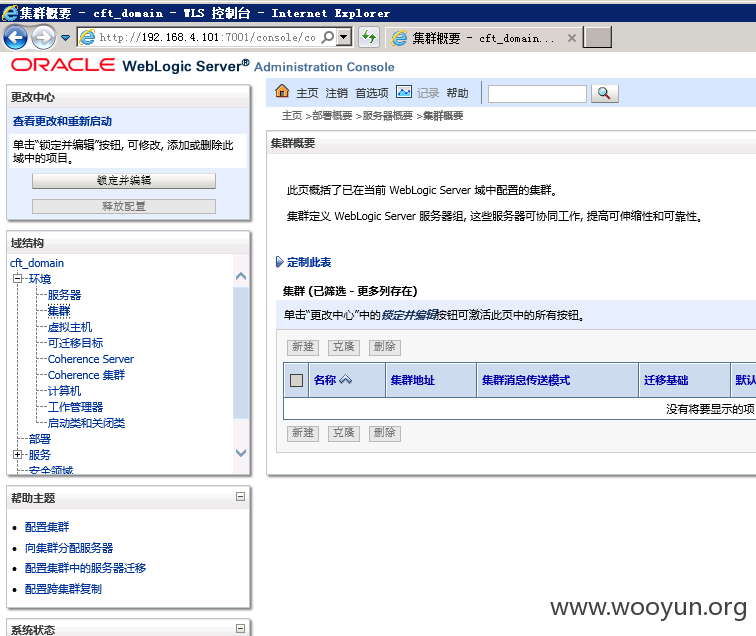
Task: Collapse the 帮助主题 panel
Action: pos(241,496)
